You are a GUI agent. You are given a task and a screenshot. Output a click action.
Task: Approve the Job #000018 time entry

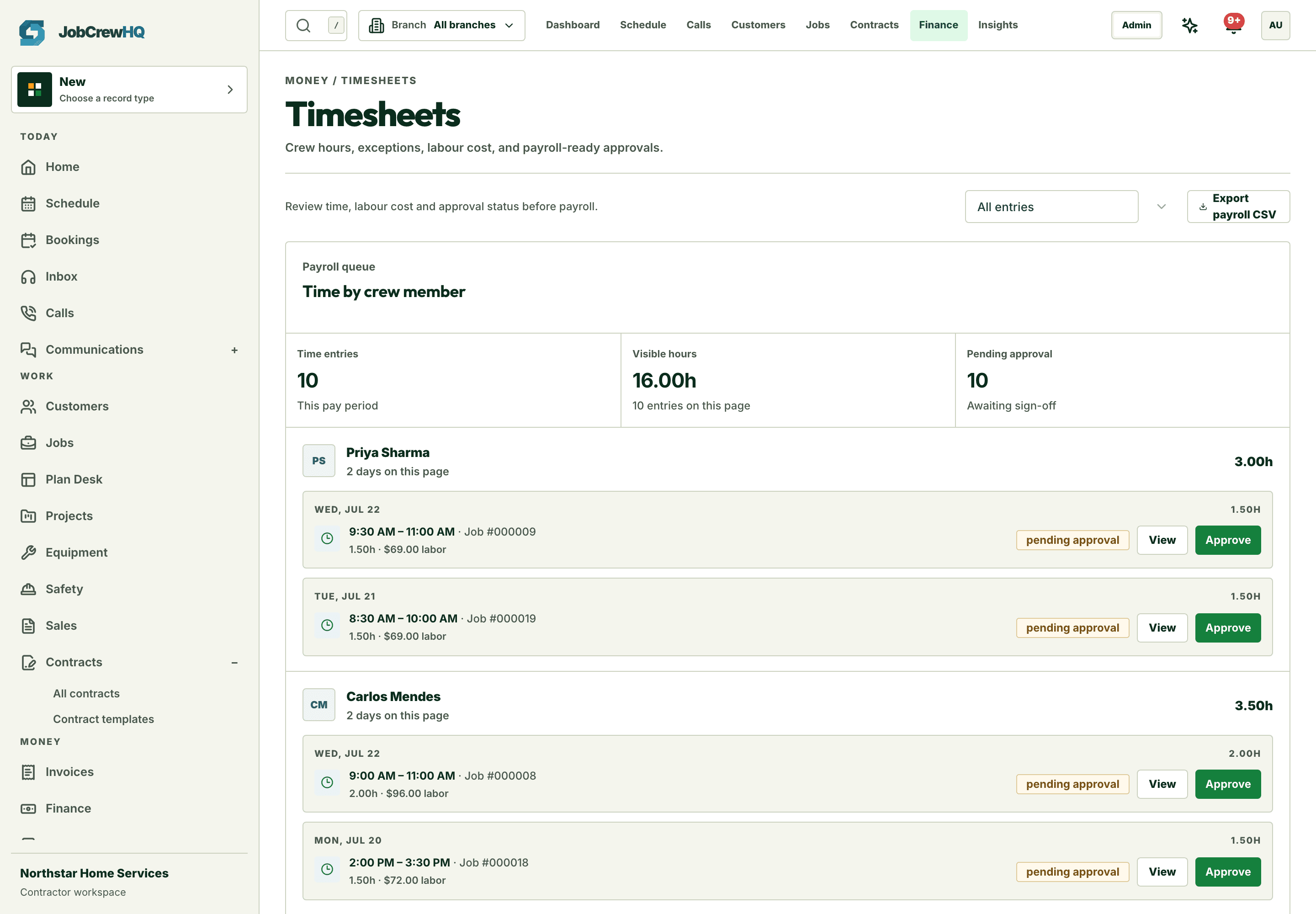(1228, 871)
